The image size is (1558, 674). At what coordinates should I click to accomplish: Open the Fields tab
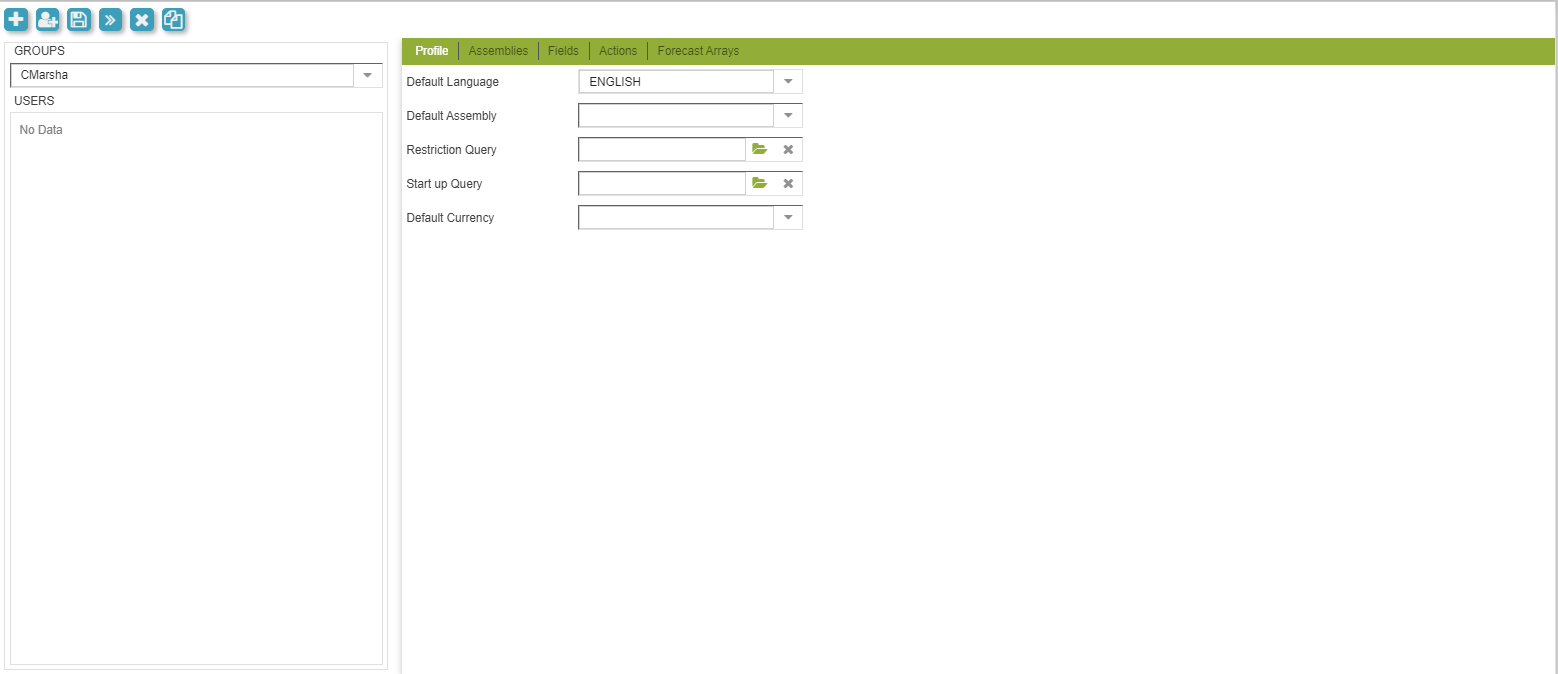563,51
